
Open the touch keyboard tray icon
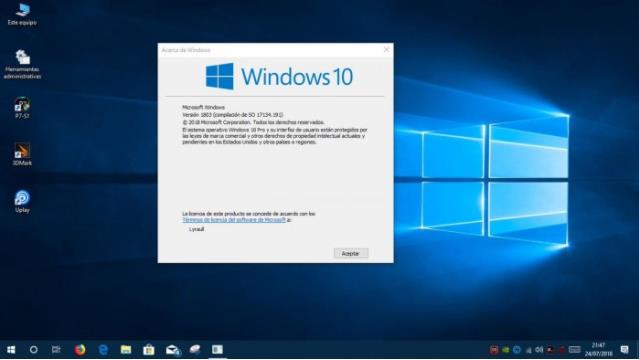(575, 350)
